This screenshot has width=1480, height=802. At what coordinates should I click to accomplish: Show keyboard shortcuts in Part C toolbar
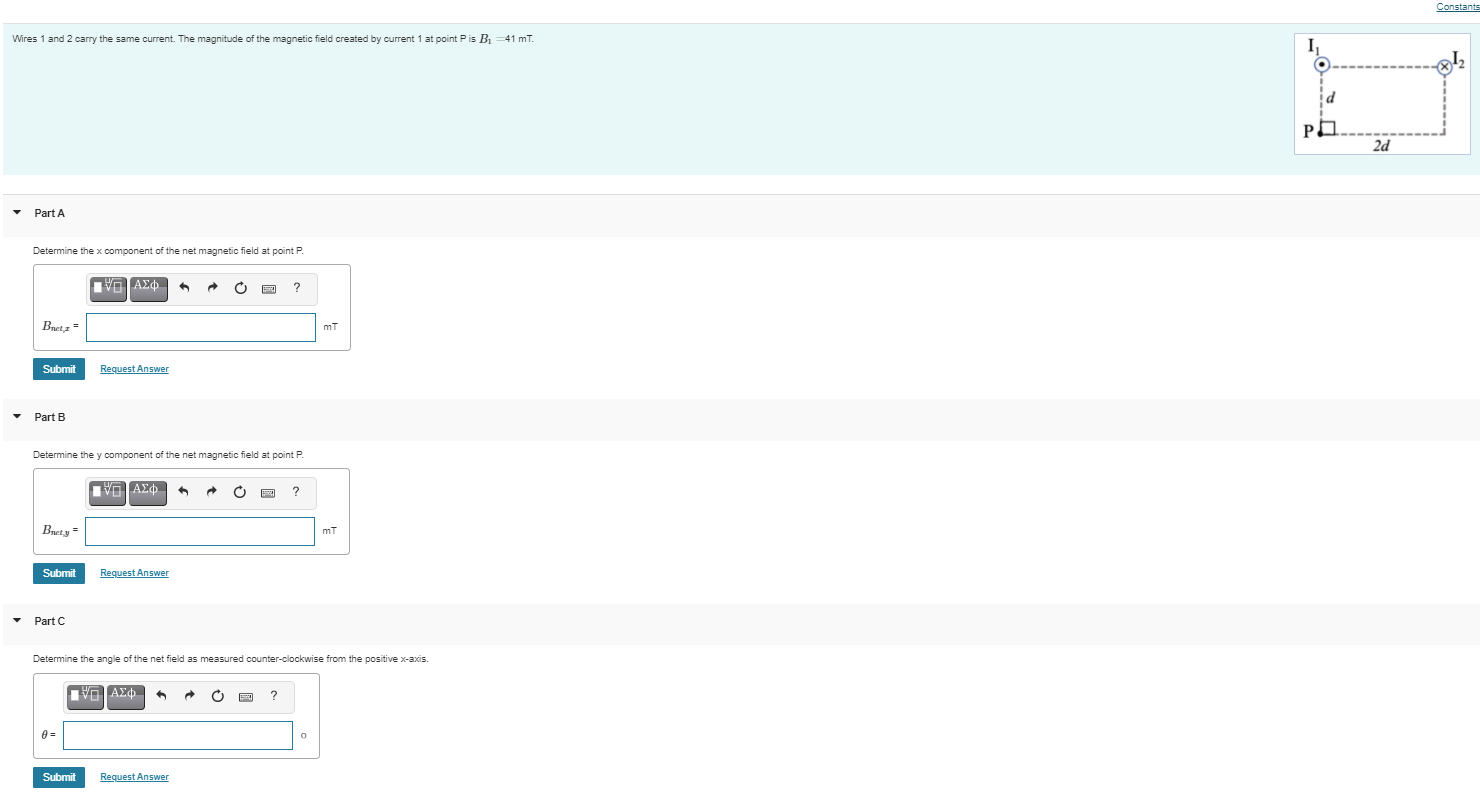(x=246, y=695)
